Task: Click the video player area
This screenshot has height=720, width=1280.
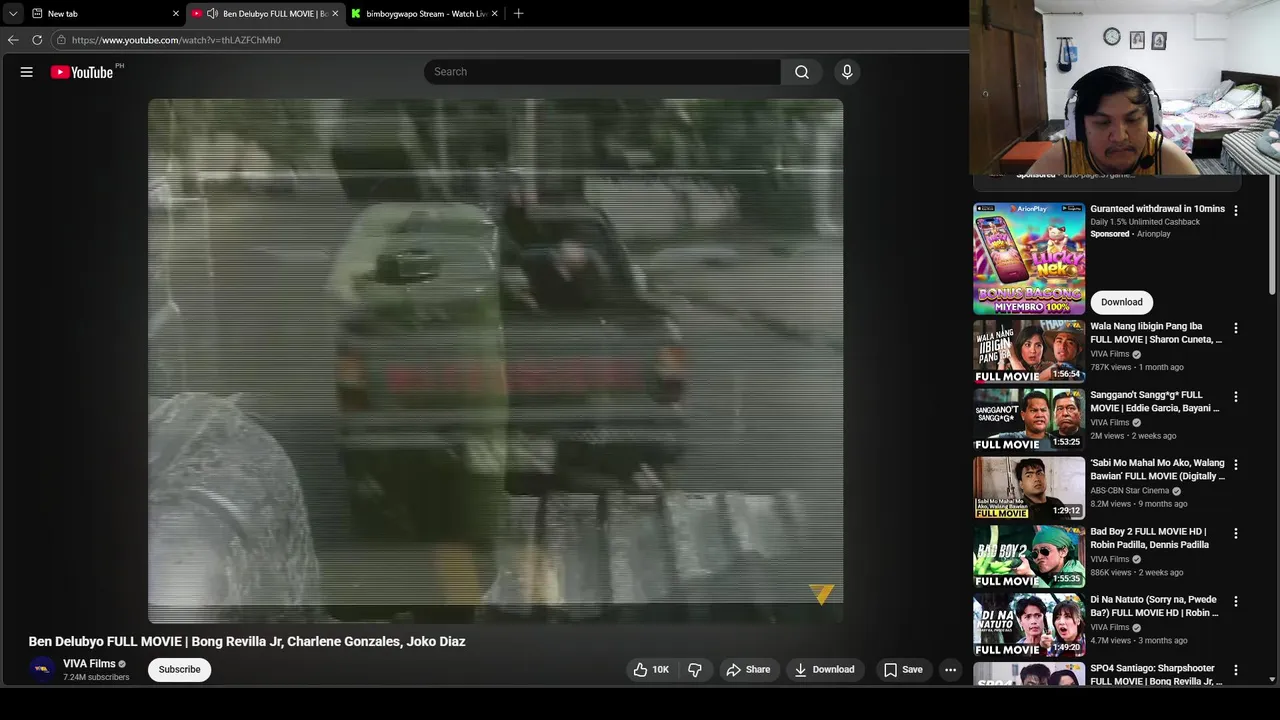Action: (495, 360)
